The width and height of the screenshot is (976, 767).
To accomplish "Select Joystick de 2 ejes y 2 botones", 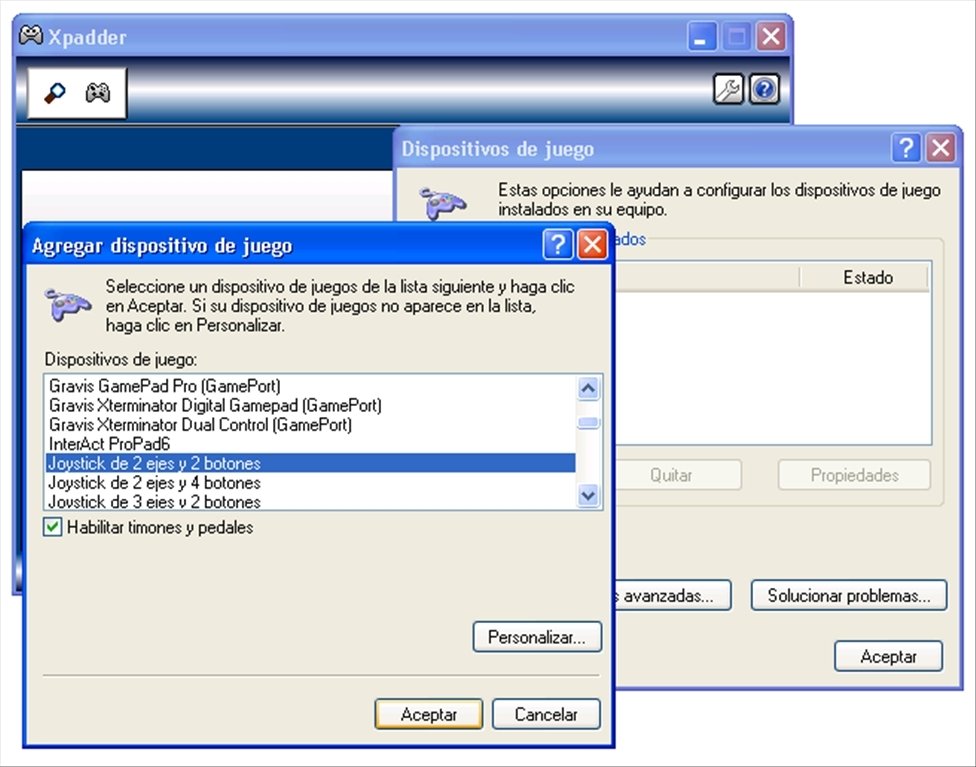I will point(310,463).
